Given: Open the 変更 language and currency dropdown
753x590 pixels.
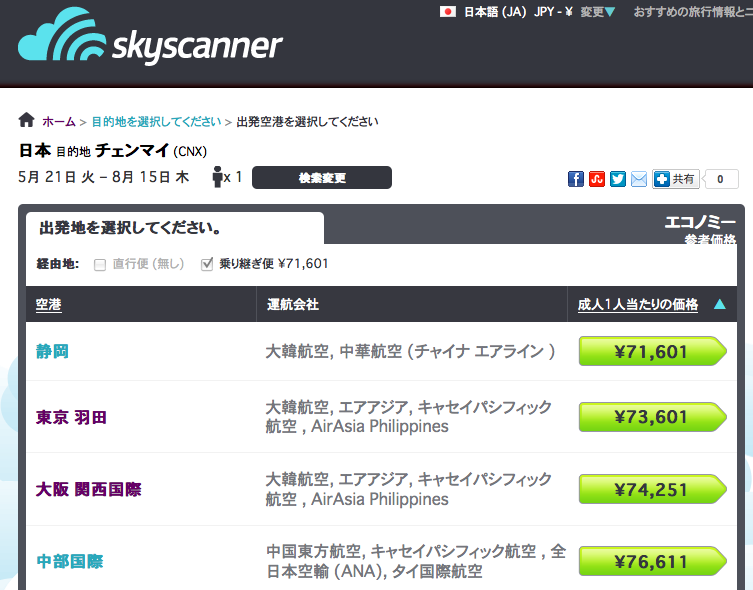Looking at the screenshot, I should point(597,12).
